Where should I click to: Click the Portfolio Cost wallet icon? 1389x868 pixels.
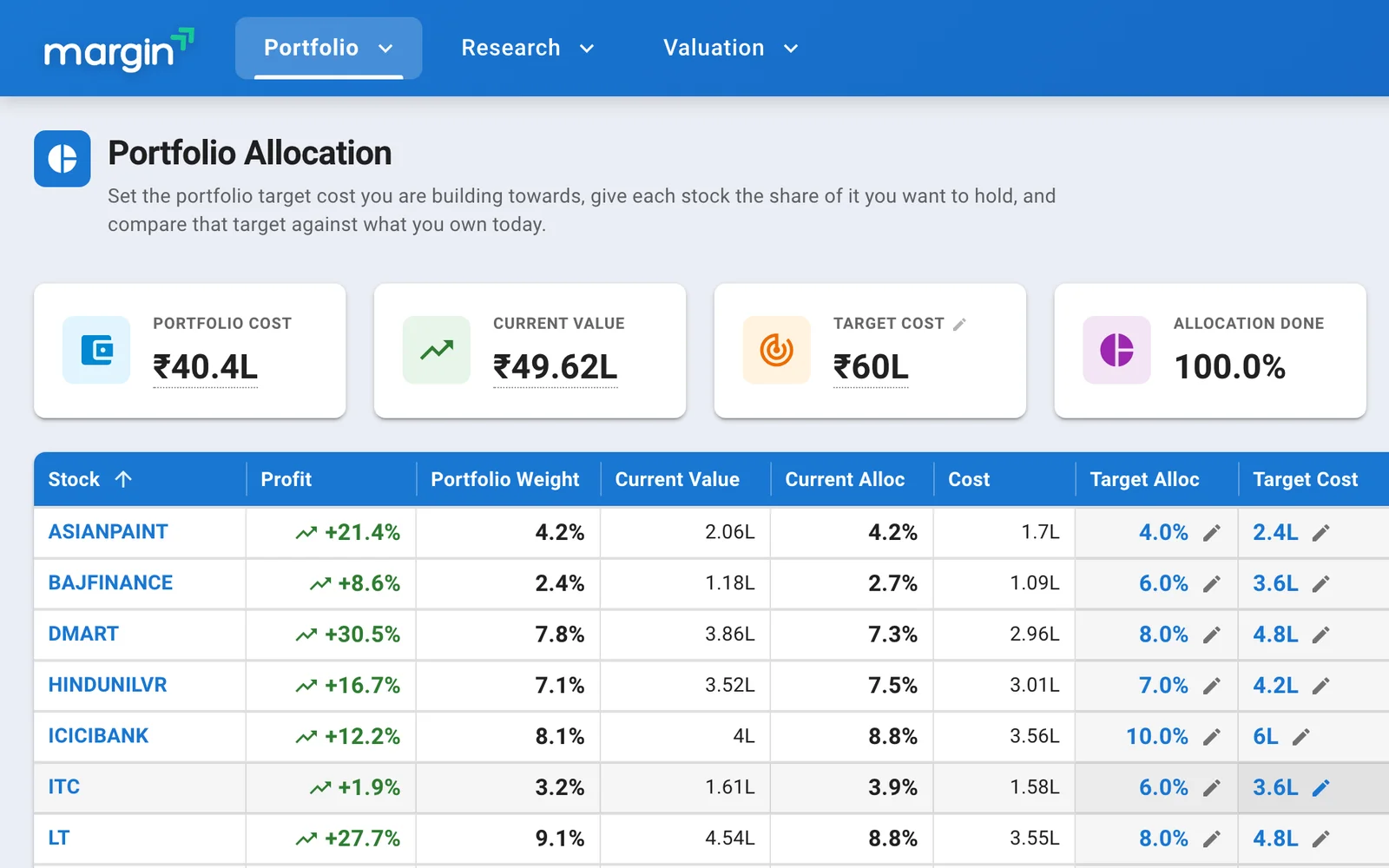pyautogui.click(x=96, y=350)
